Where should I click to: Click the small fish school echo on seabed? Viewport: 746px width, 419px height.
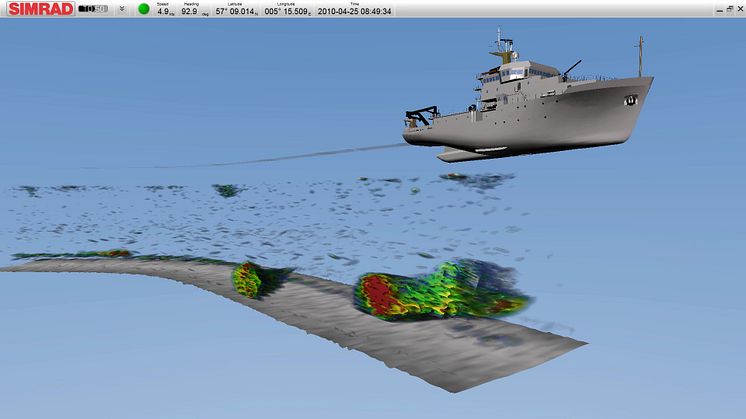tap(247, 280)
